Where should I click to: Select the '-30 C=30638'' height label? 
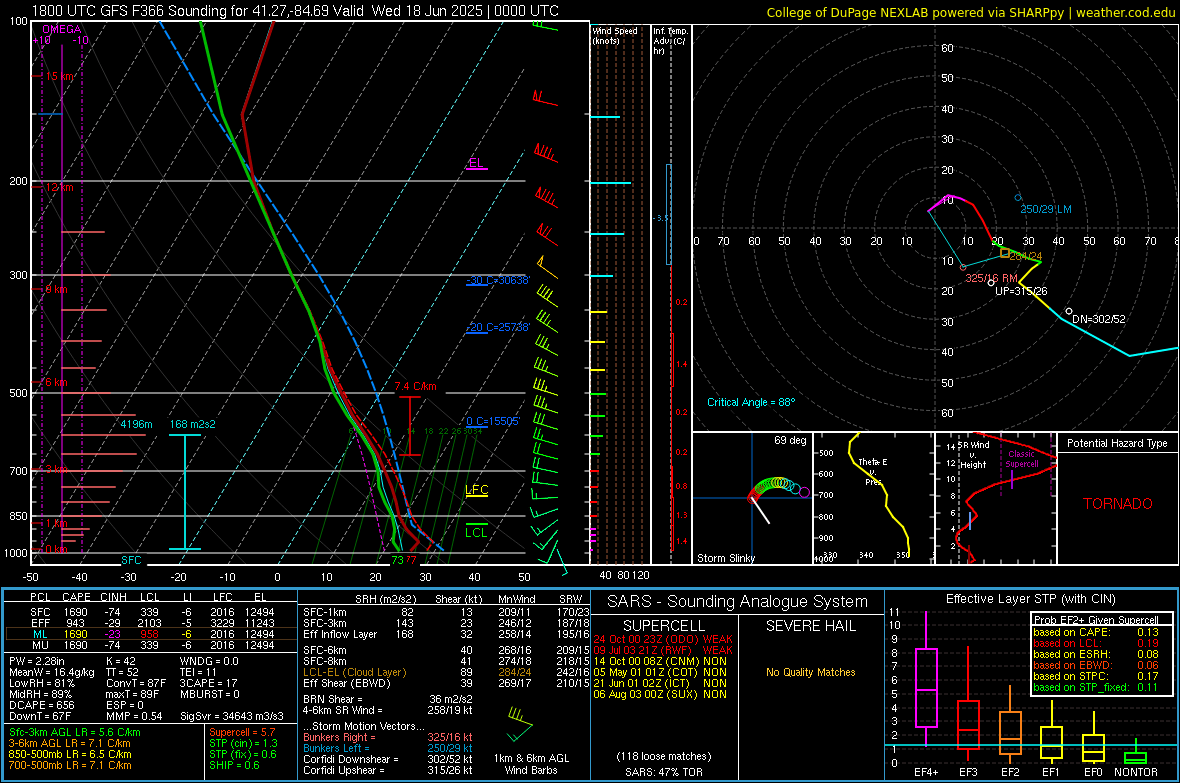(x=497, y=280)
